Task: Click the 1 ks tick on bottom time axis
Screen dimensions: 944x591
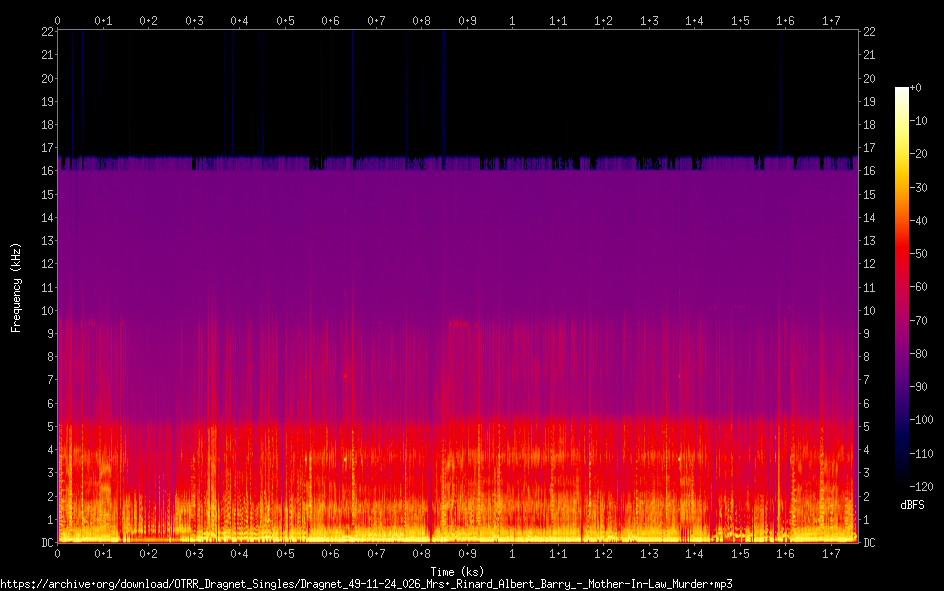Action: click(x=512, y=554)
